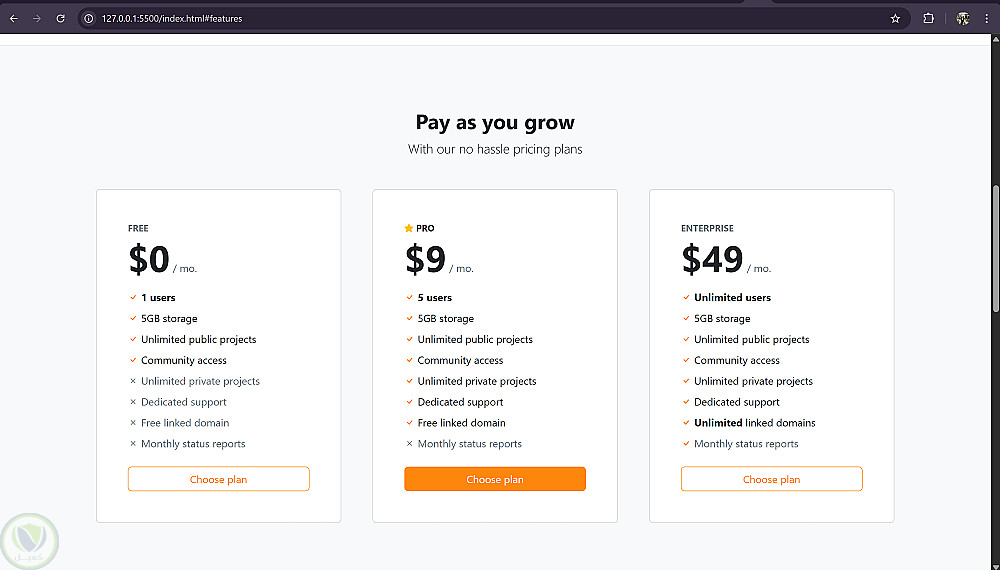Click the green shield logo in the corner
The height and width of the screenshot is (570, 1000).
coord(29,541)
